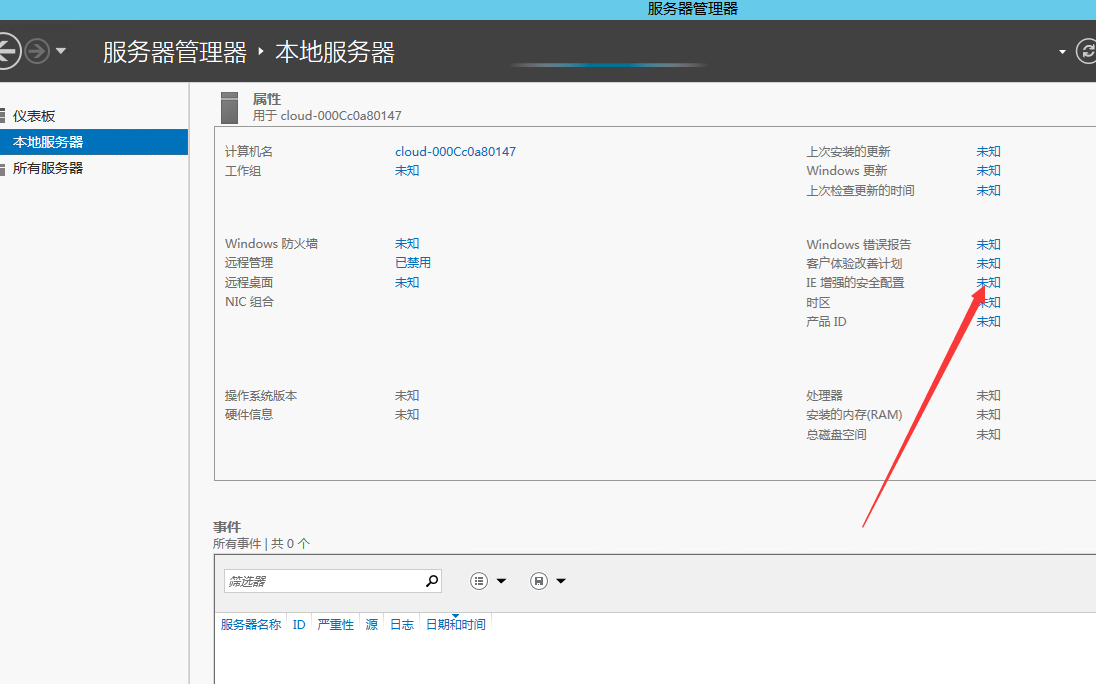Click the 总磁盘空间 label
Viewport: 1096px width, 684px height.
tap(836, 435)
